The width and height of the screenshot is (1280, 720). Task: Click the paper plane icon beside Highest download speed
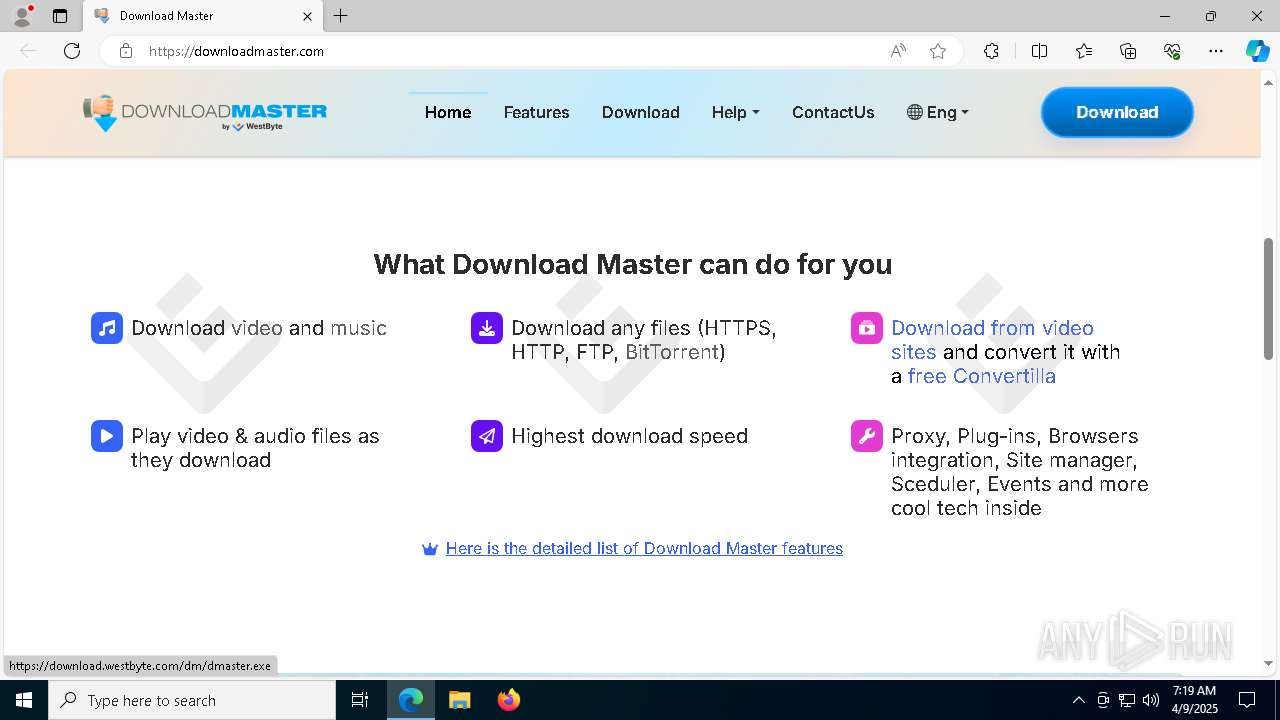point(487,436)
